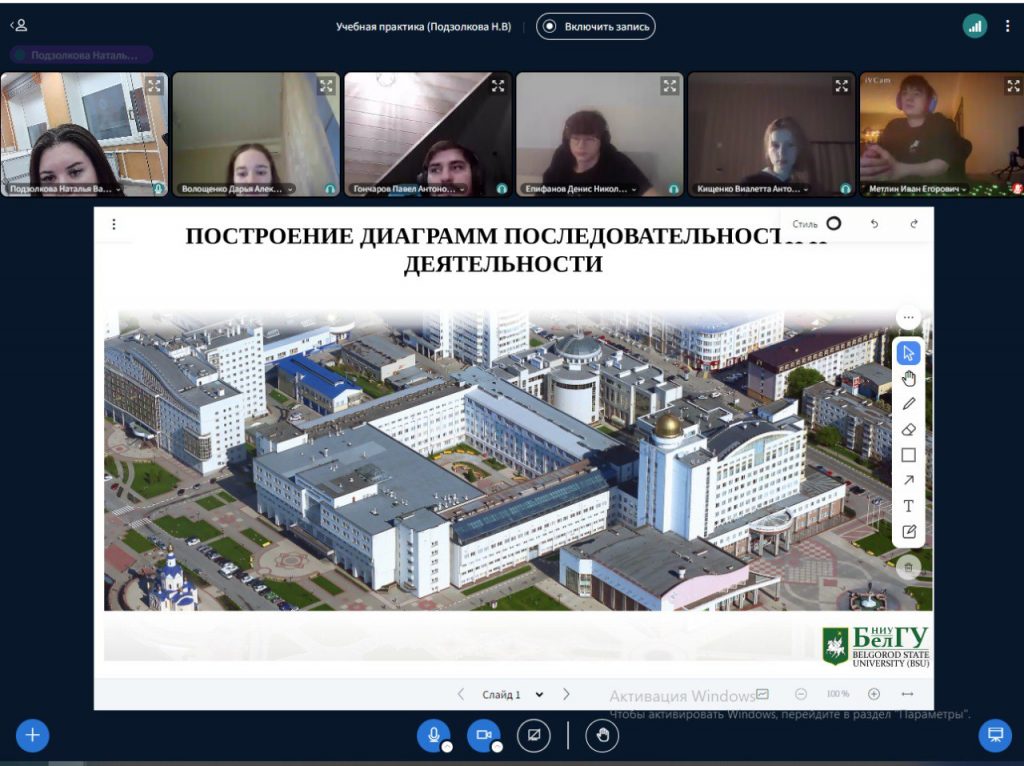1024x766 pixels.
Task: Select the rectangle shape tool
Action: 908,455
